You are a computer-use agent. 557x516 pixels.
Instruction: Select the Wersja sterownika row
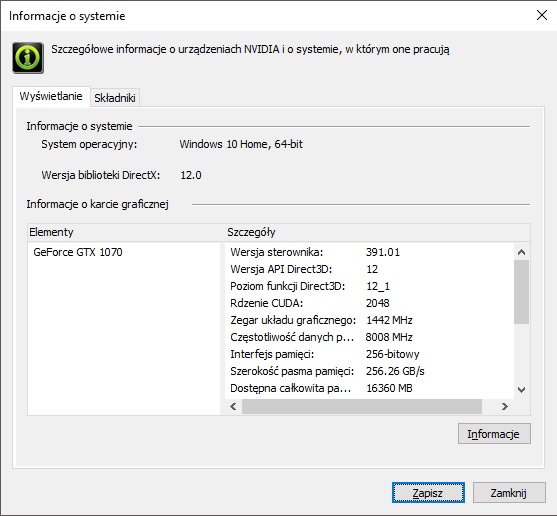369,252
